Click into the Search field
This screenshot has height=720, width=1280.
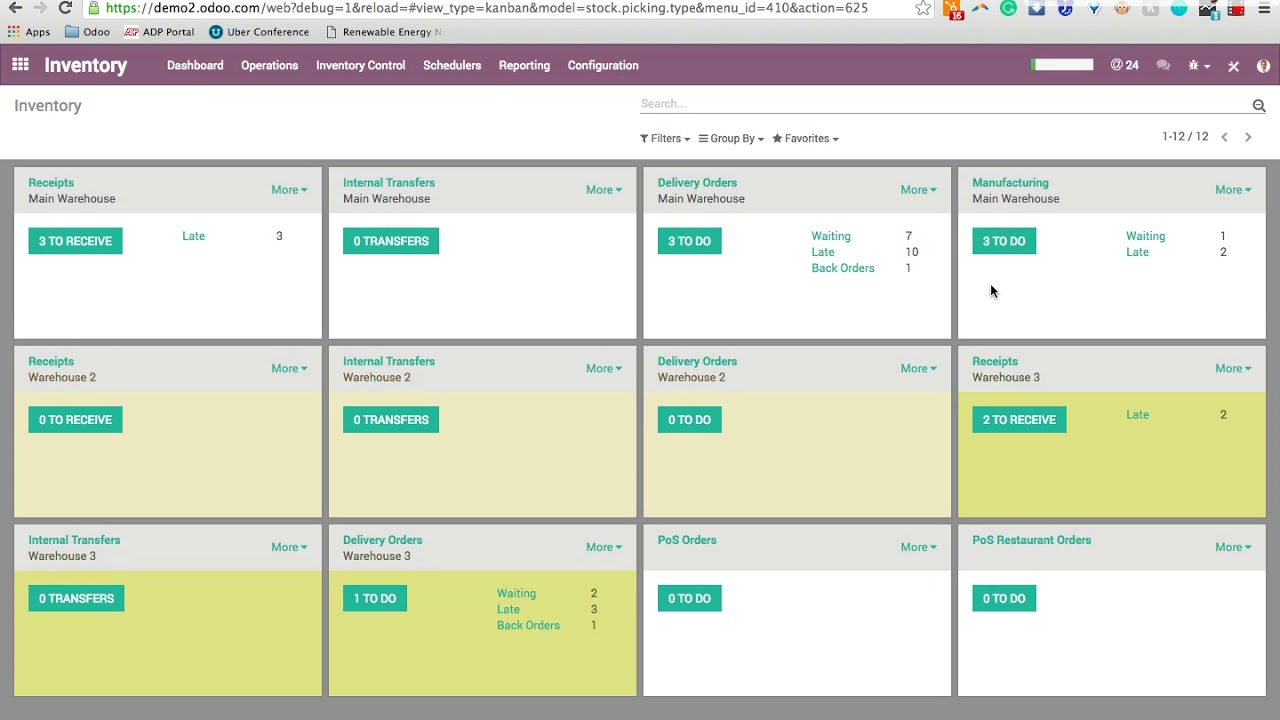pyautogui.click(x=944, y=104)
